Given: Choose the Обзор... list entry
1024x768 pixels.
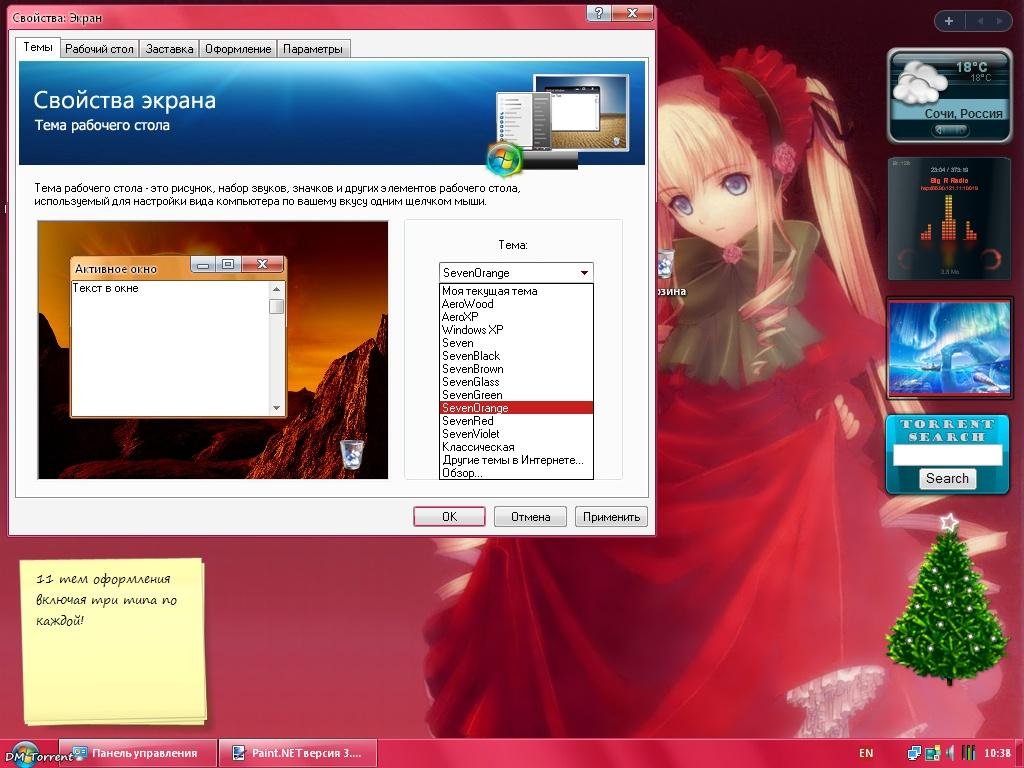Looking at the screenshot, I should coord(516,473).
